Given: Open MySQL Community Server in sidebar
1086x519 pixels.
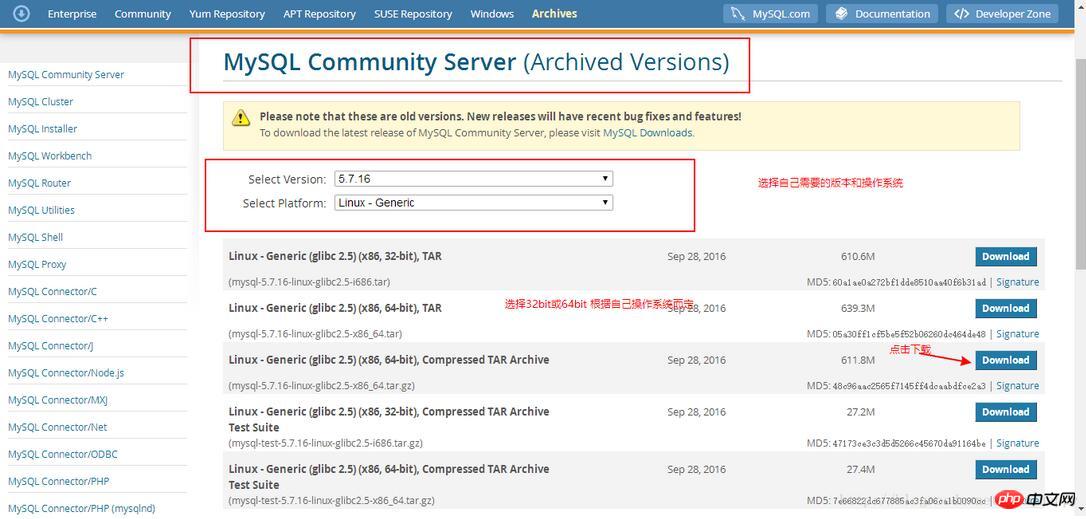Looking at the screenshot, I should pos(66,75).
